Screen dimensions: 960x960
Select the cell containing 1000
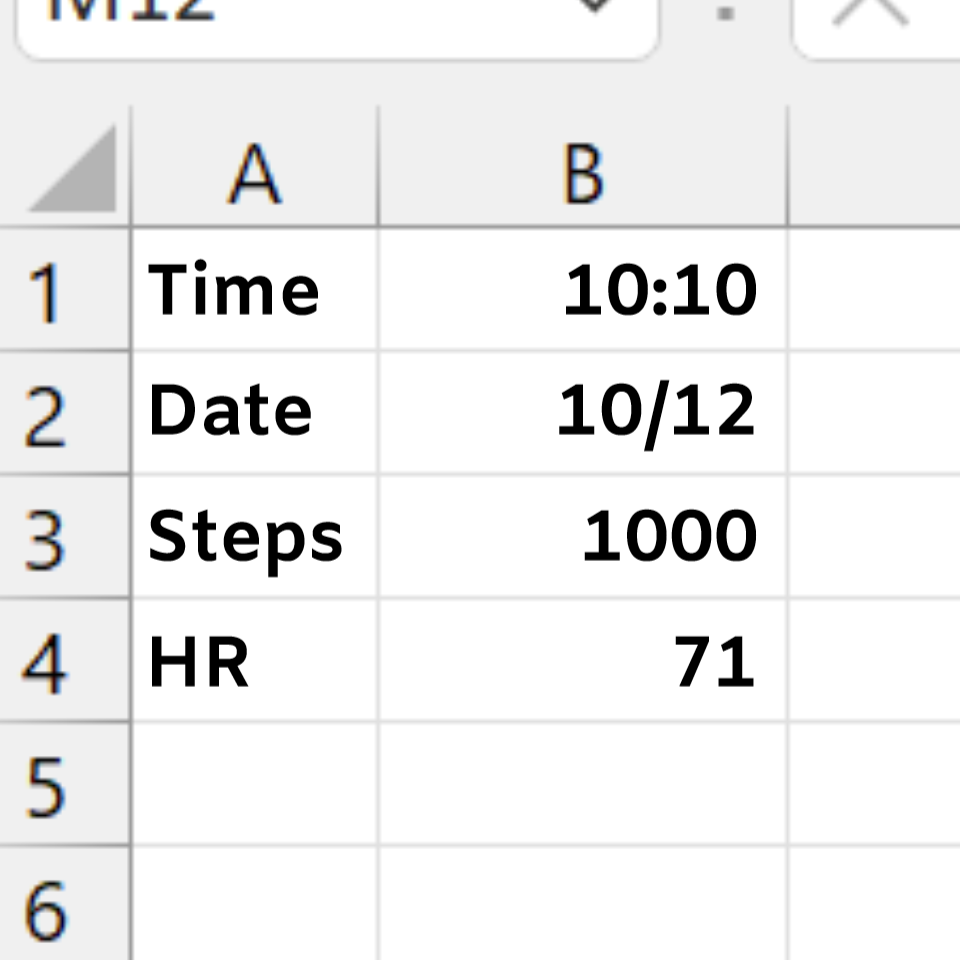pyautogui.click(x=583, y=536)
